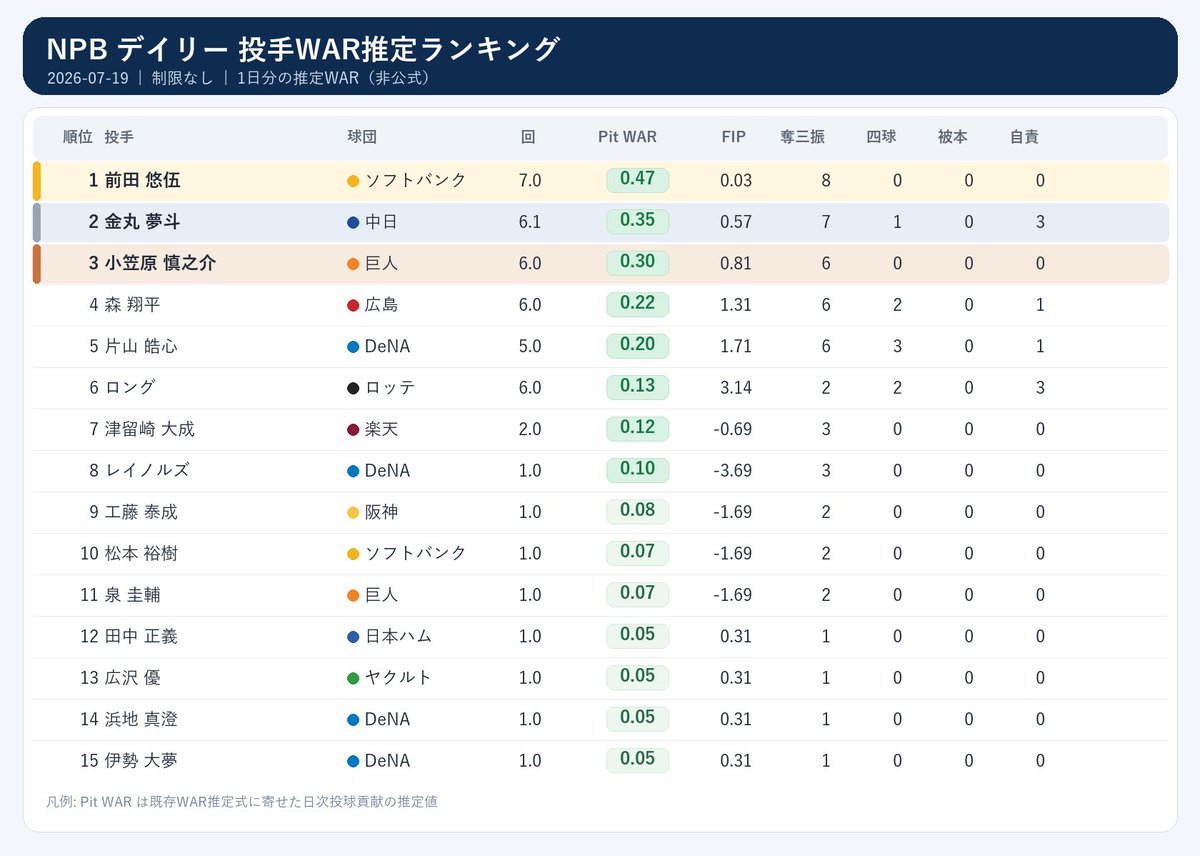
Task: Click the innings value 6.1
Action: (530, 222)
